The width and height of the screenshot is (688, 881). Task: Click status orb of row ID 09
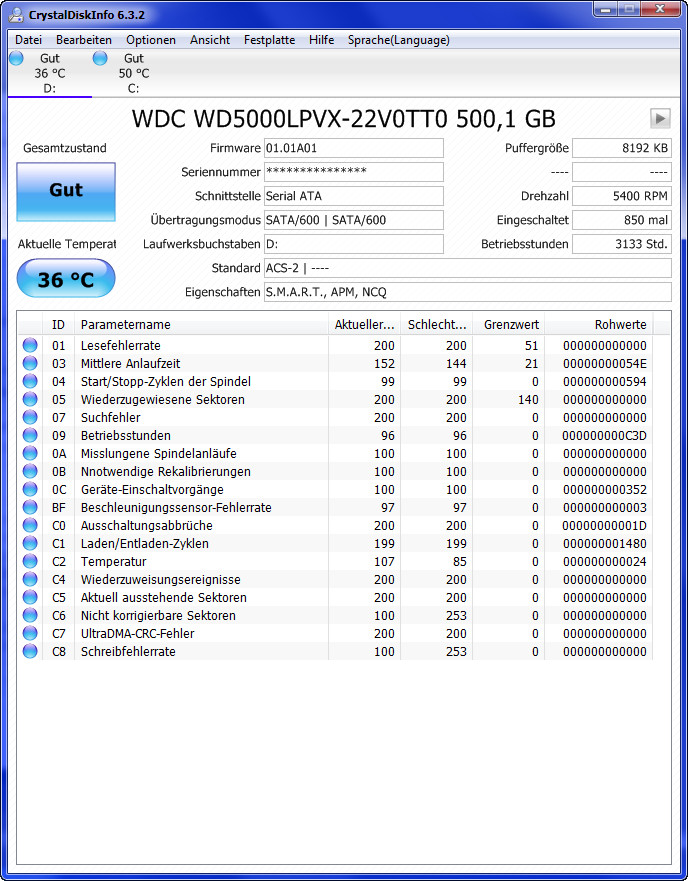click(x=30, y=435)
